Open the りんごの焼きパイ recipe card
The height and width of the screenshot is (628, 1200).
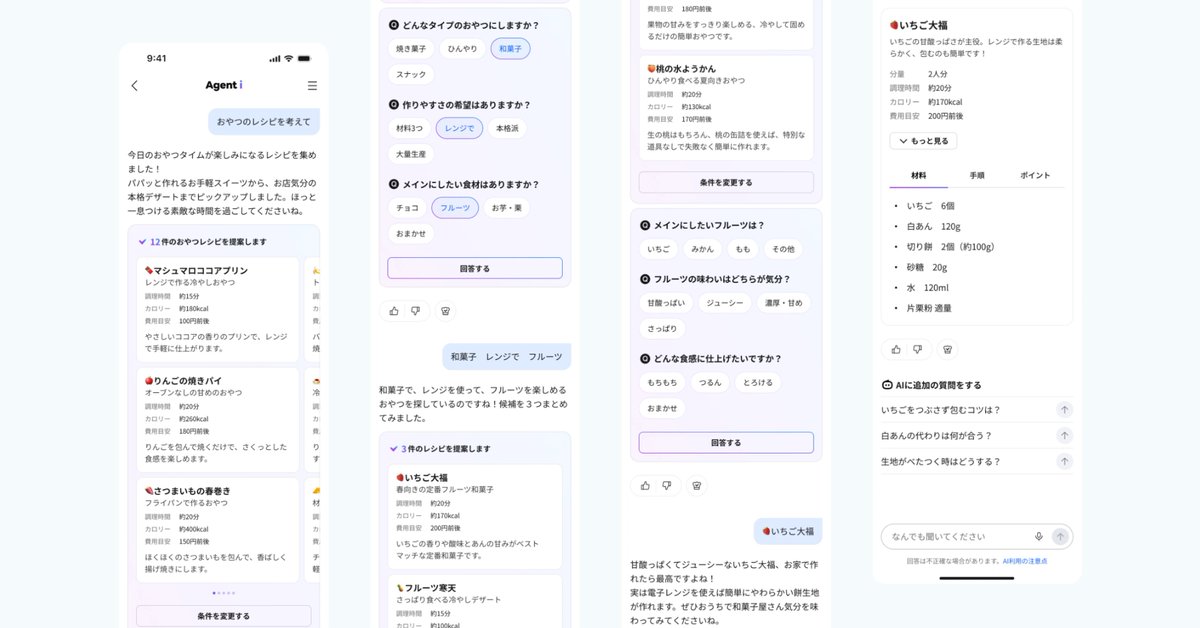click(218, 420)
